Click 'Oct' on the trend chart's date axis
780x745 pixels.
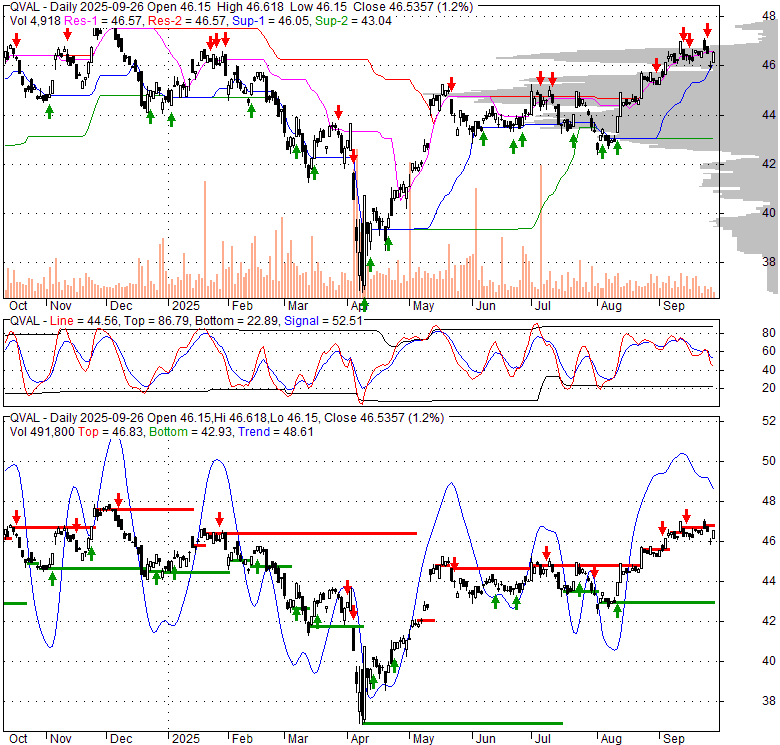(18, 739)
